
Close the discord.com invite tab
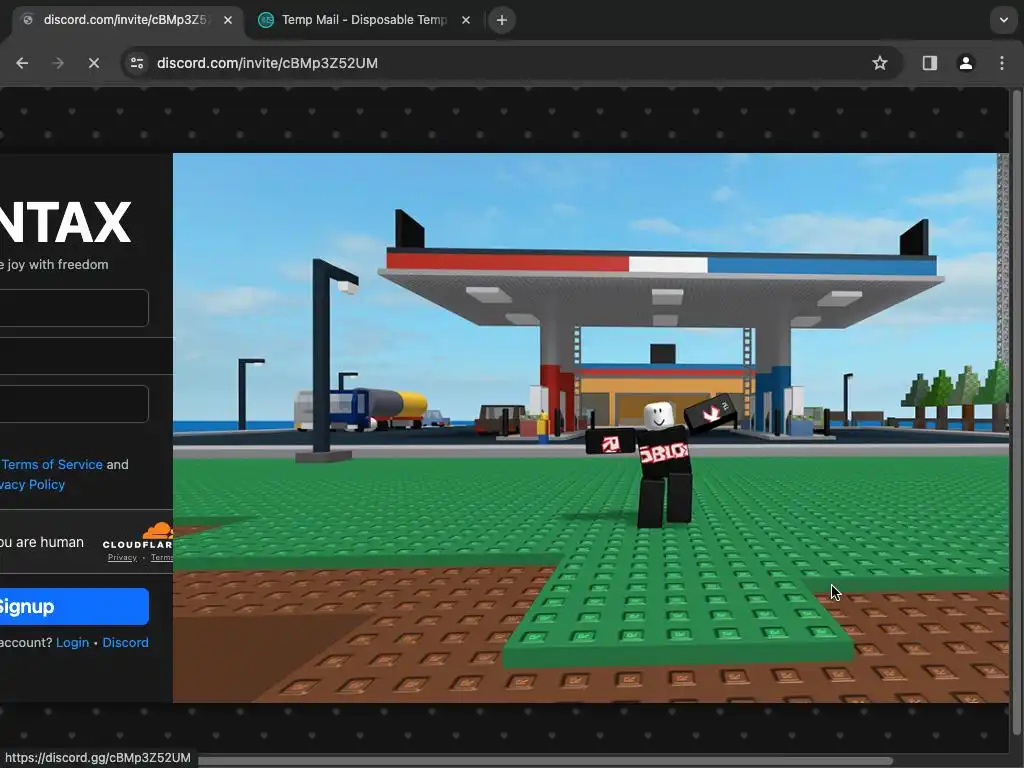[228, 20]
